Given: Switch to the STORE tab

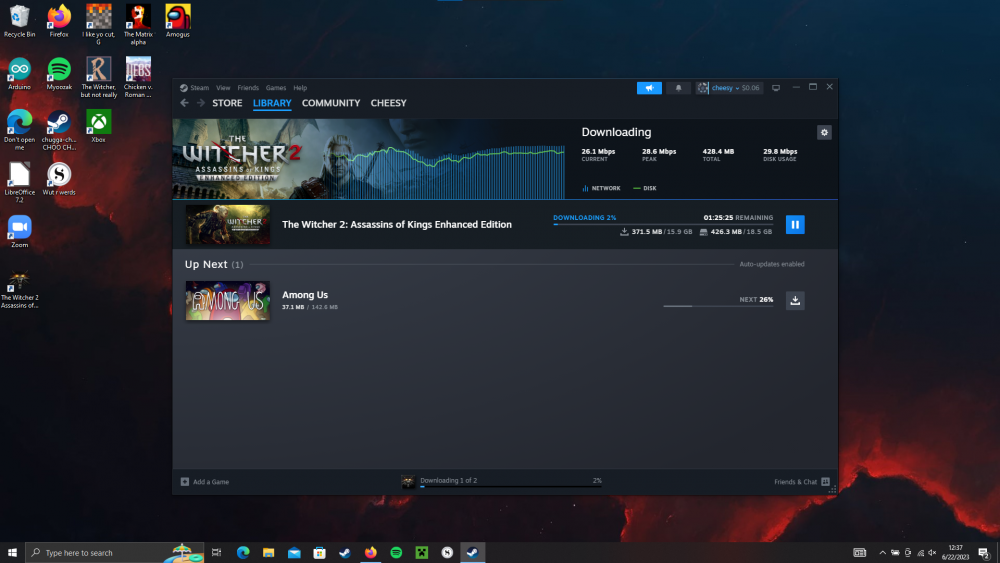Looking at the screenshot, I should tap(227, 103).
